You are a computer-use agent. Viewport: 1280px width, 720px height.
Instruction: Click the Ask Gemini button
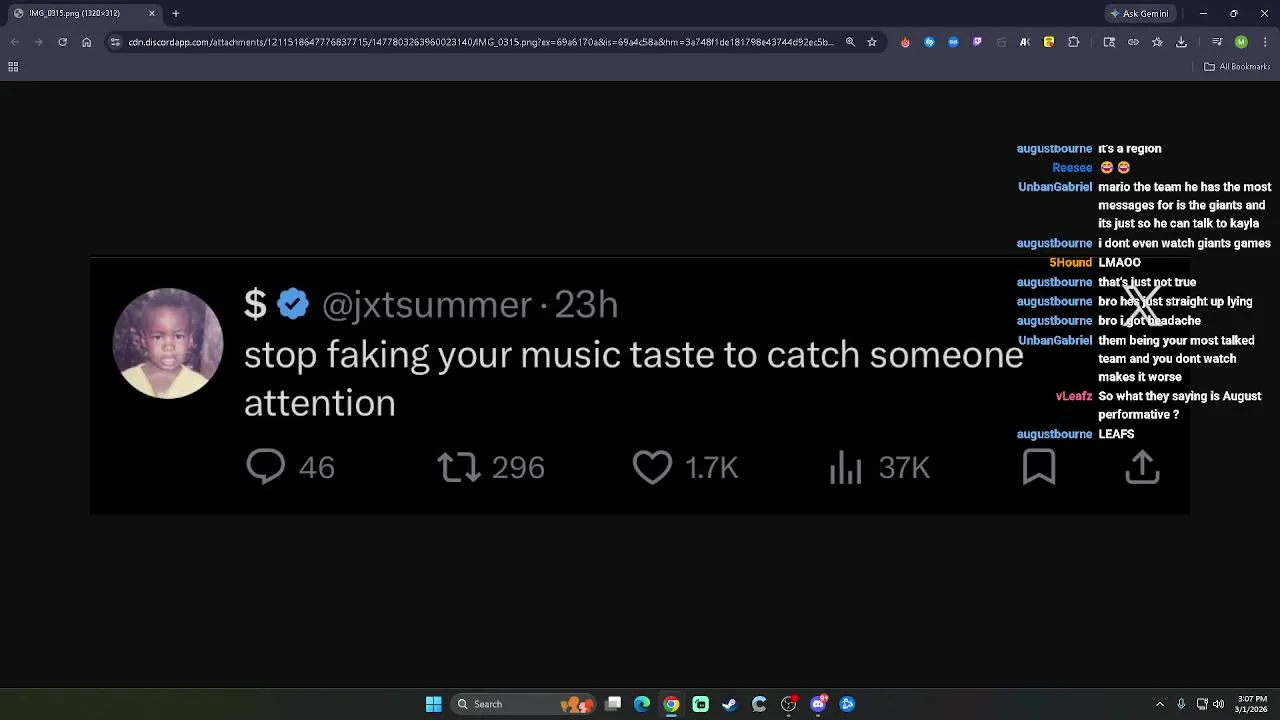[1139, 13]
